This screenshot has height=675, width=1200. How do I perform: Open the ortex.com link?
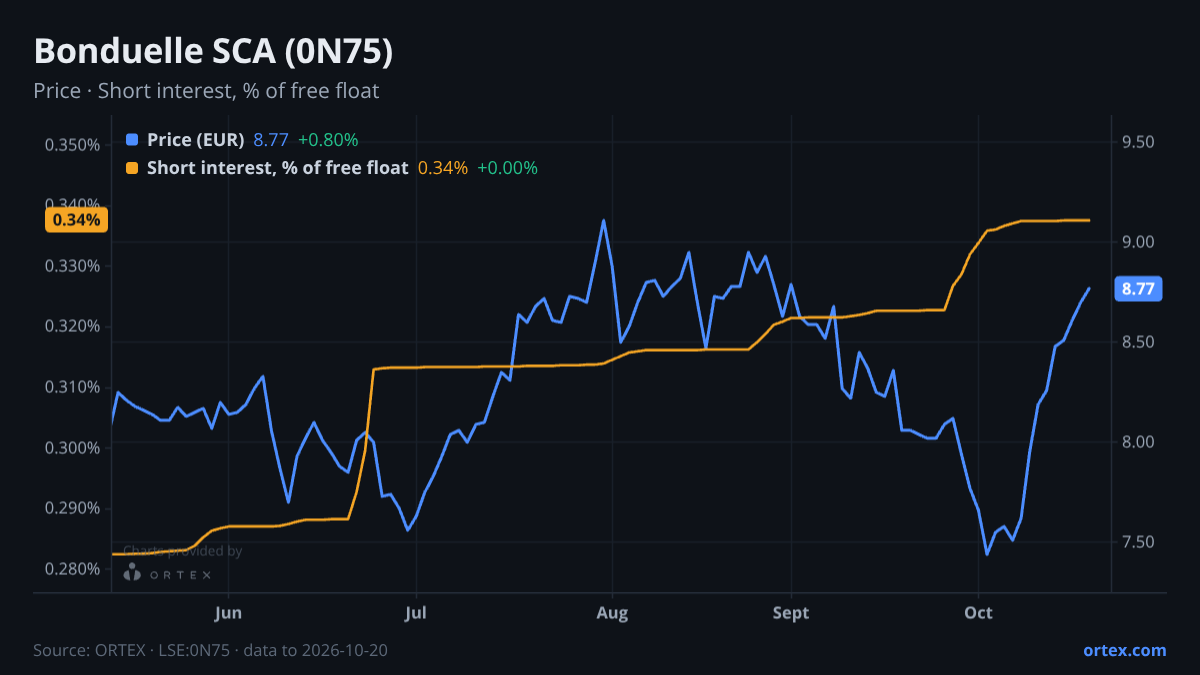(x=1124, y=650)
